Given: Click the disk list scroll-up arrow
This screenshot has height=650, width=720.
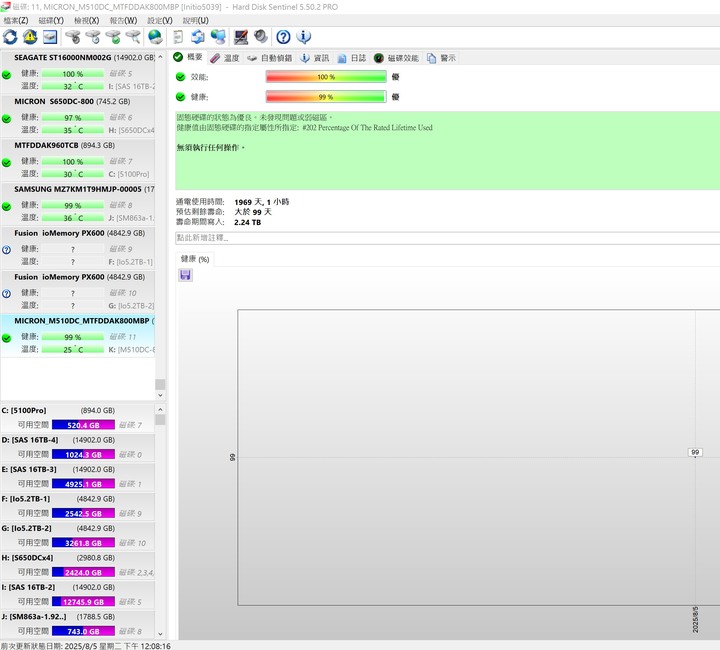Looking at the screenshot, I should click(x=160, y=57).
